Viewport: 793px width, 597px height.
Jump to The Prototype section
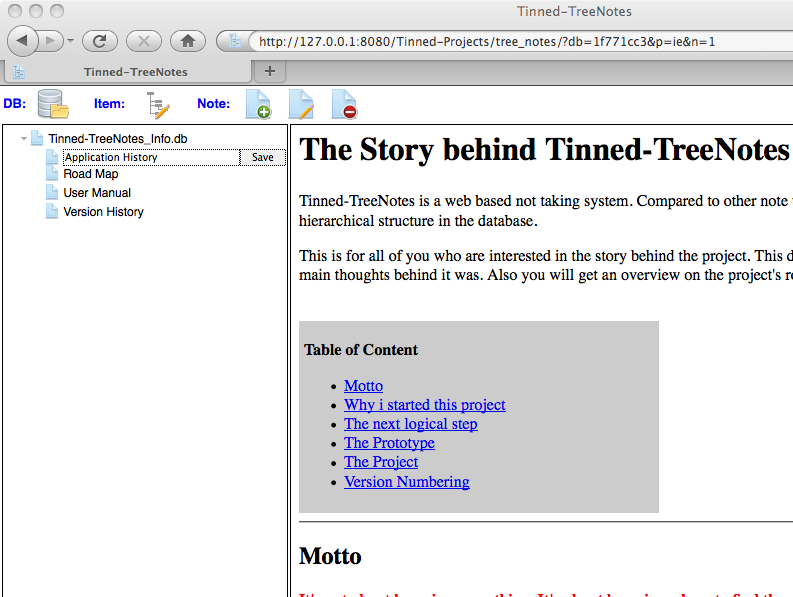pyautogui.click(x=389, y=443)
